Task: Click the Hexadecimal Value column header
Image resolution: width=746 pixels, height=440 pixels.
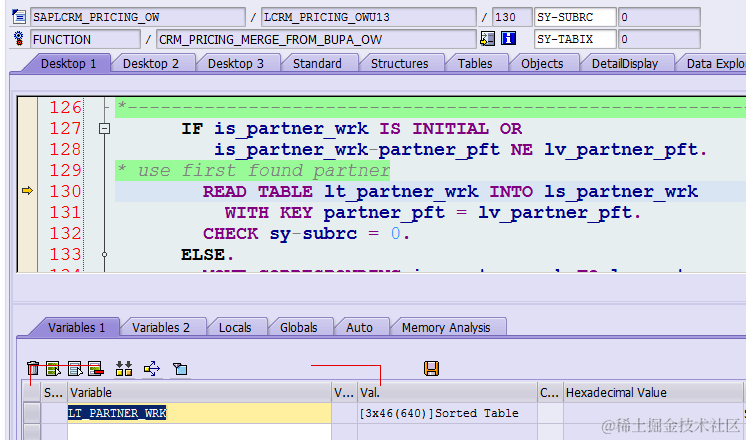Action: (653, 392)
